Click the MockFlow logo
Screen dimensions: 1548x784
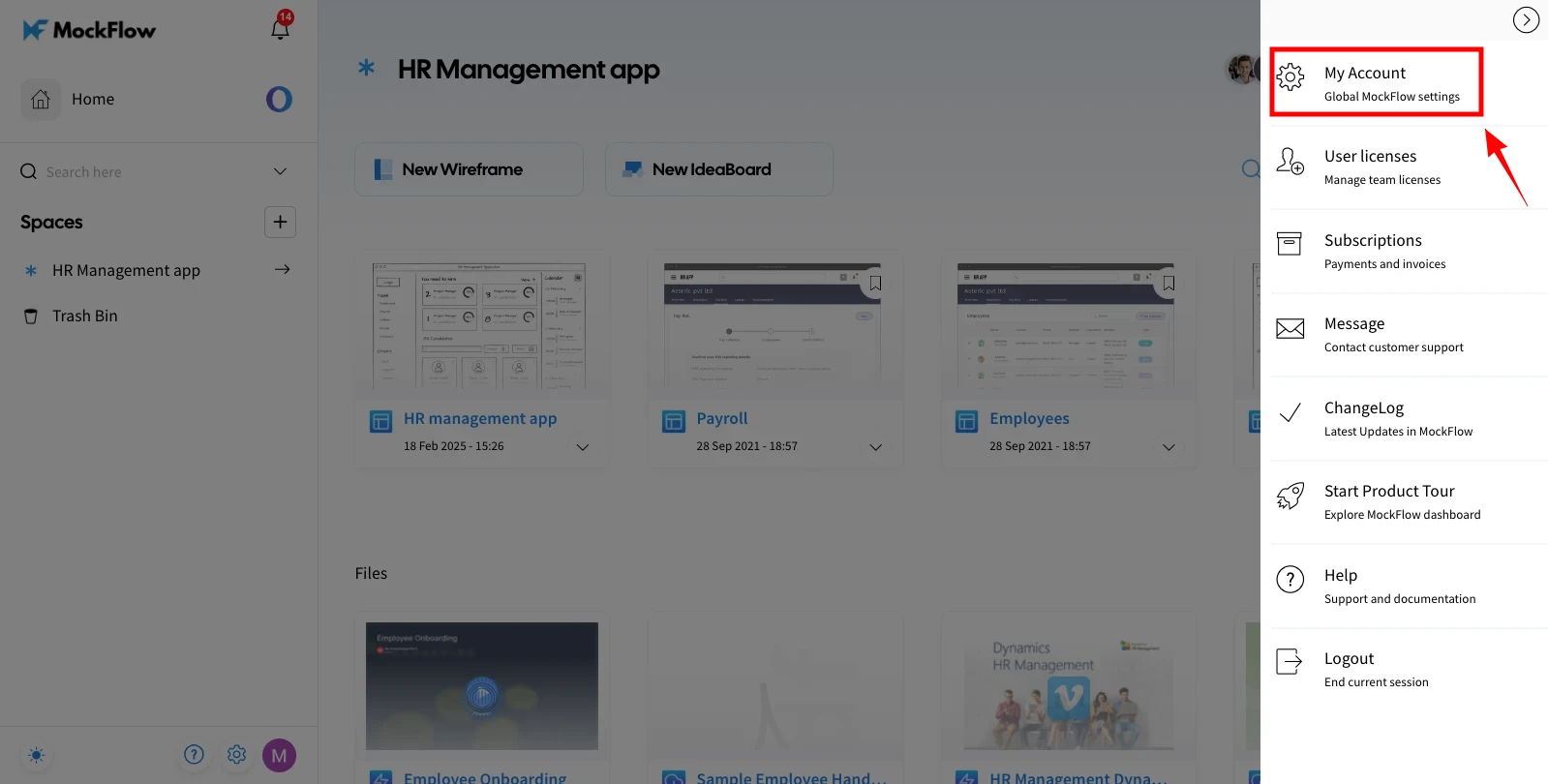click(x=88, y=30)
